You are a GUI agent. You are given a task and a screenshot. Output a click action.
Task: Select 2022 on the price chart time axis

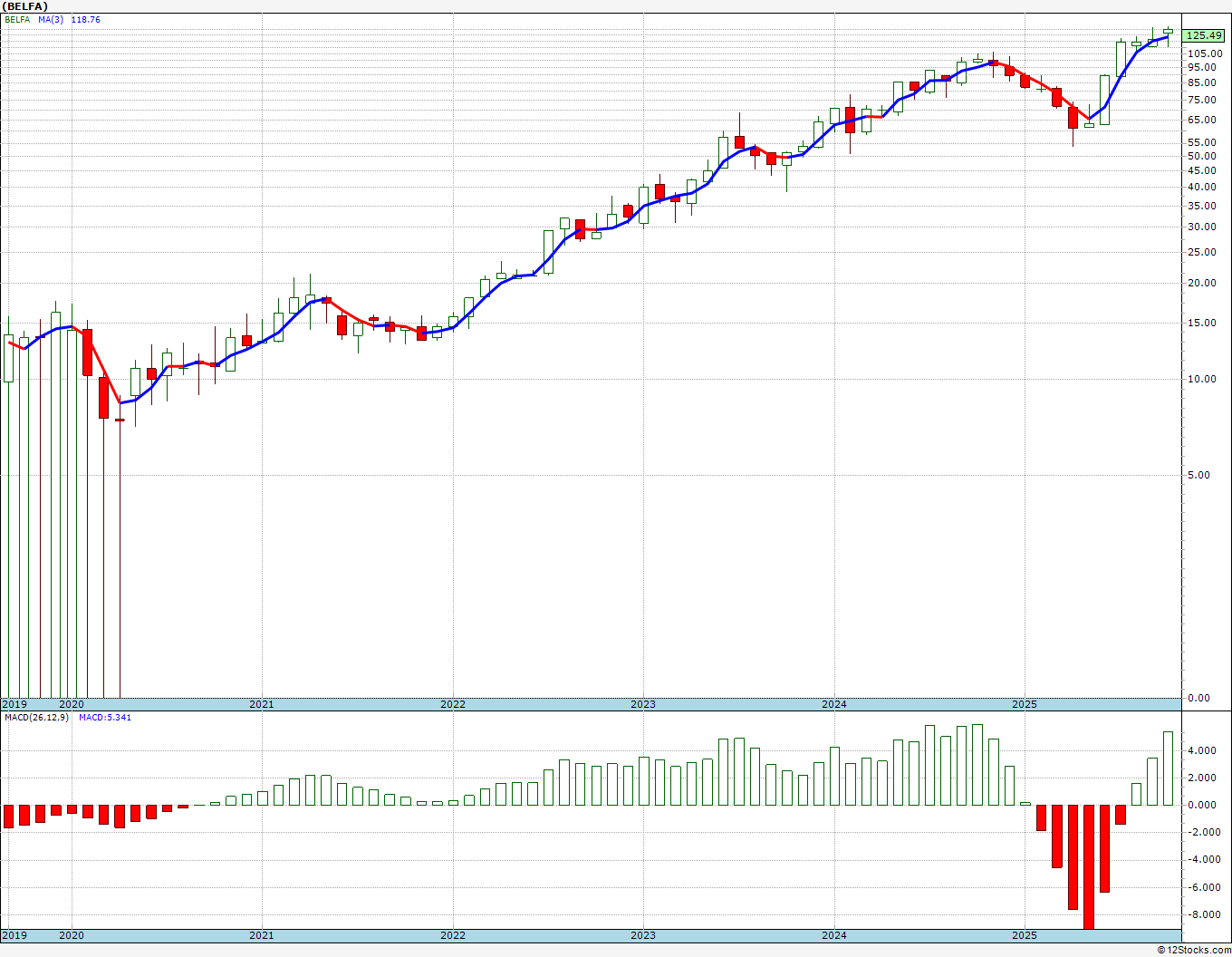(x=452, y=704)
